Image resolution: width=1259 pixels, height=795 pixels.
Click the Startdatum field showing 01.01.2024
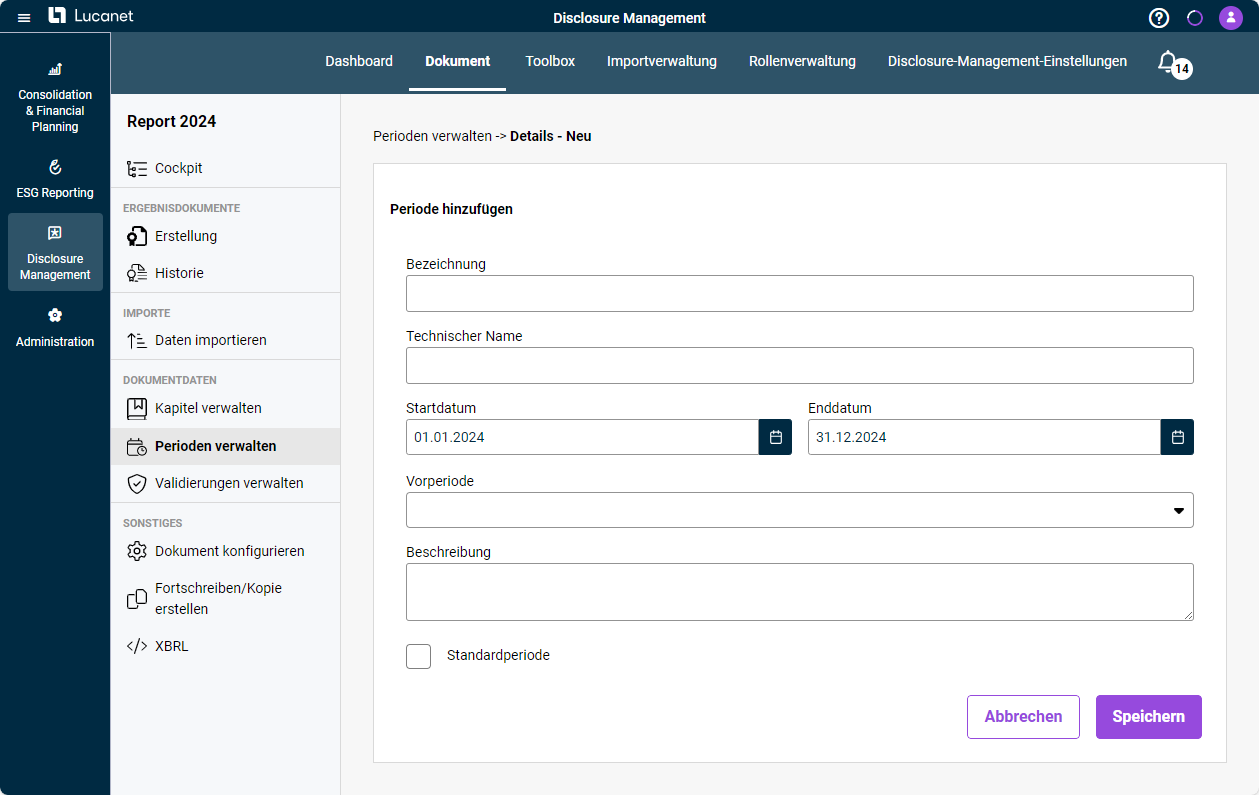582,437
